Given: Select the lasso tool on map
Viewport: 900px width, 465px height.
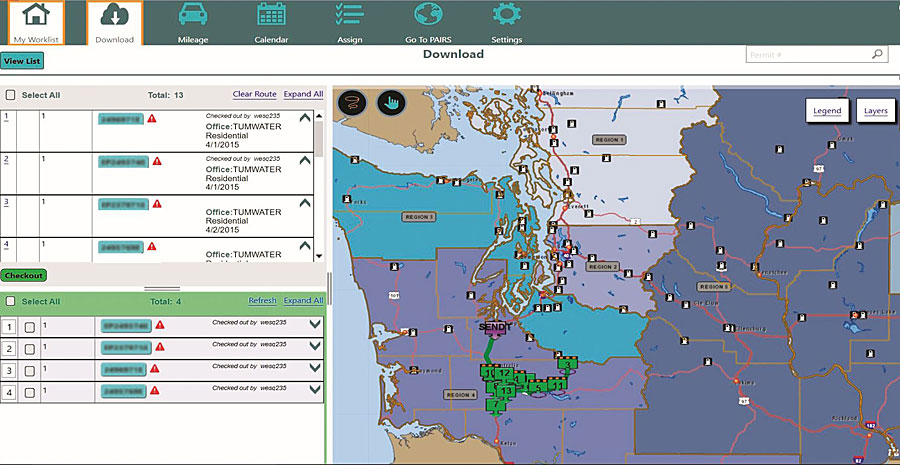Looking at the screenshot, I should click(352, 103).
